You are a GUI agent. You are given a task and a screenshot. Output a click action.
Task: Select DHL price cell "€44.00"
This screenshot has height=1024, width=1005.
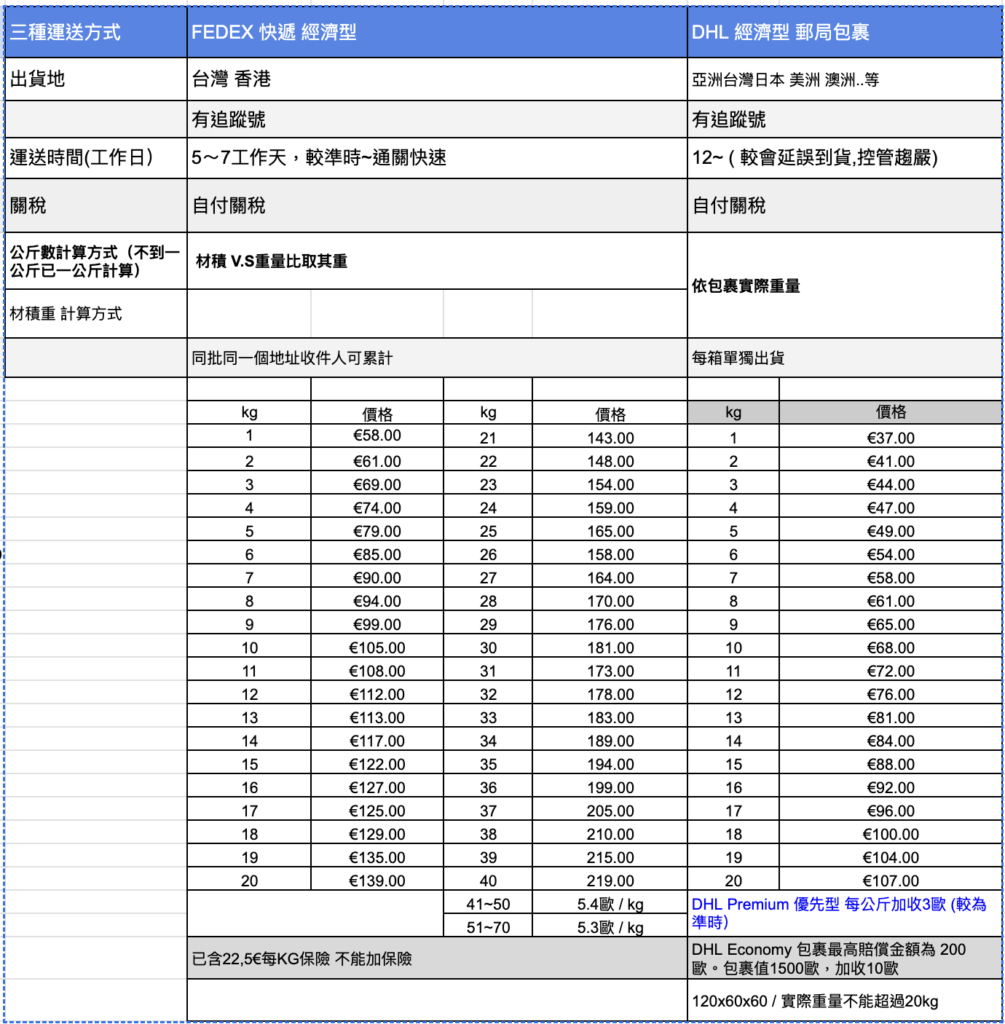(891, 485)
